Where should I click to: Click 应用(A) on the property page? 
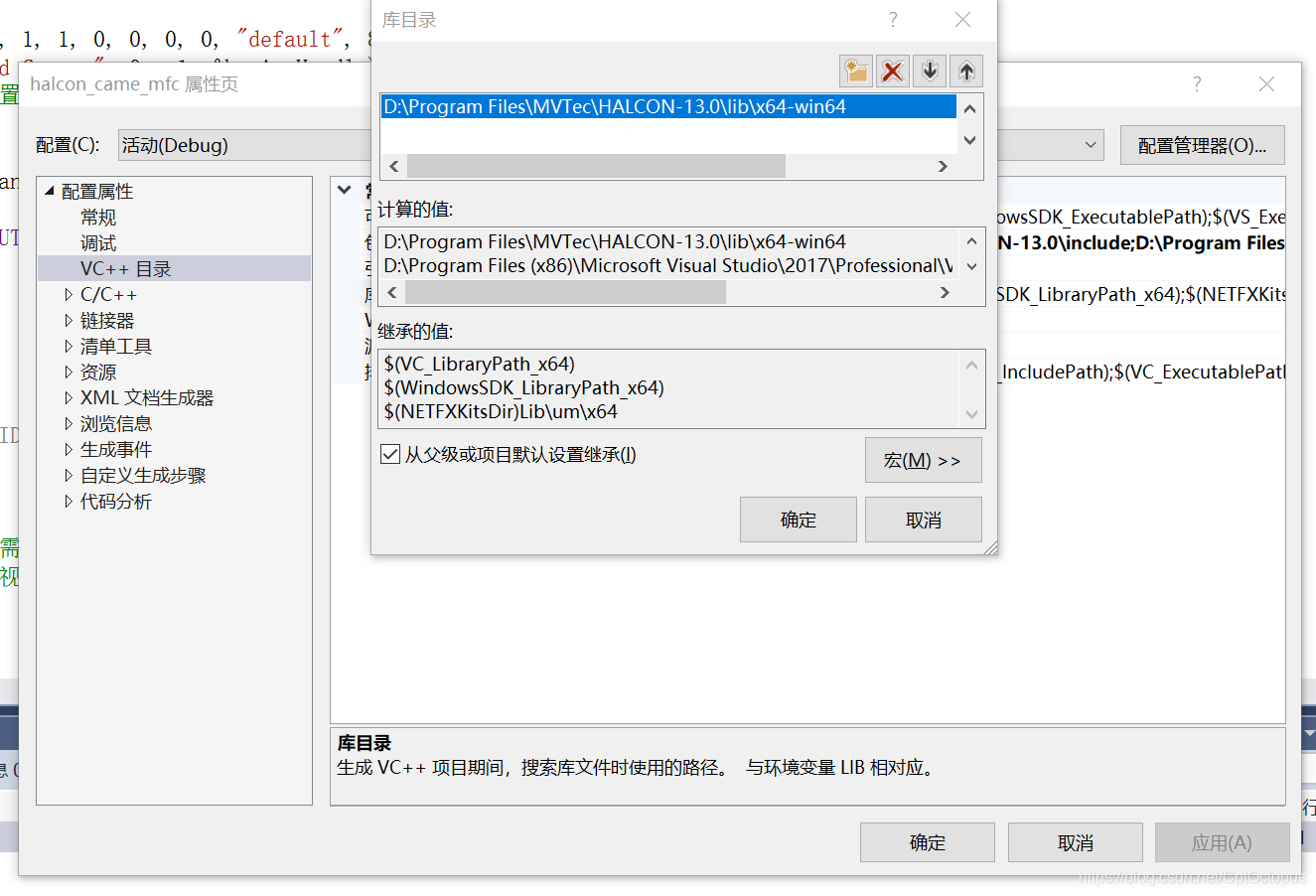coord(1223,842)
